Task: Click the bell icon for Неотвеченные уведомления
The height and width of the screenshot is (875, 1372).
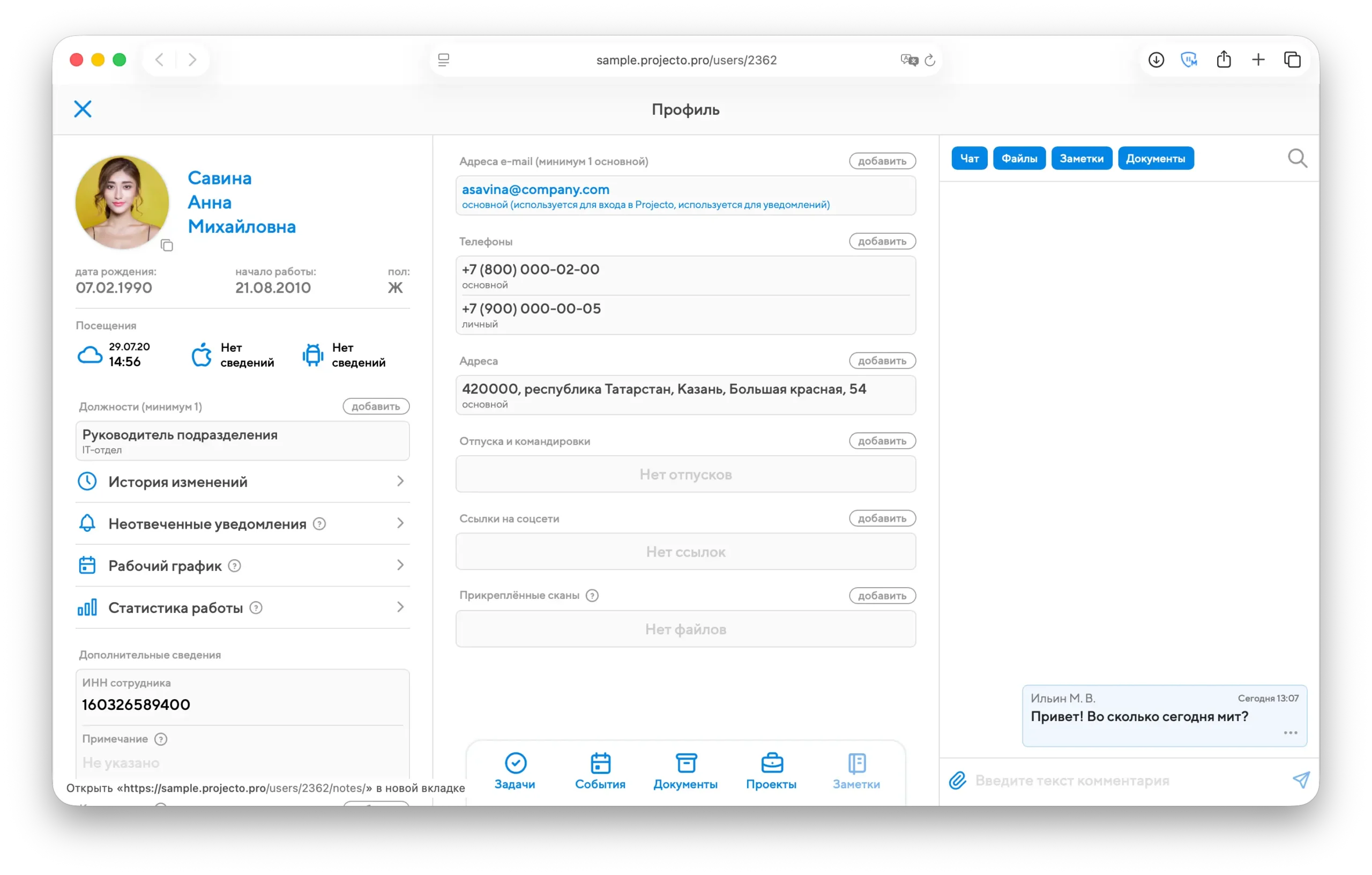Action: (x=87, y=523)
